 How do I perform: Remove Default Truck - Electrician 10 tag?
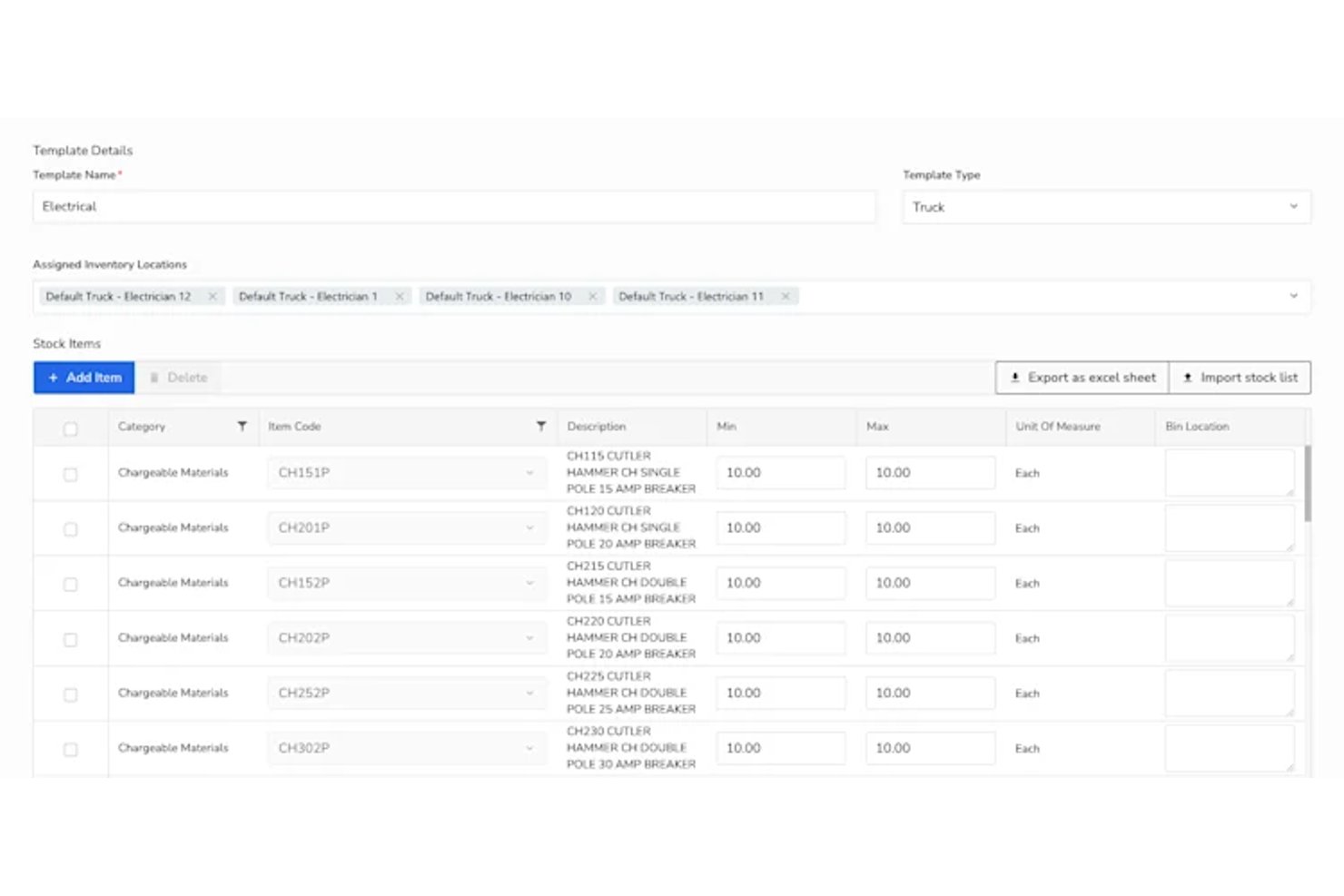[x=593, y=296]
